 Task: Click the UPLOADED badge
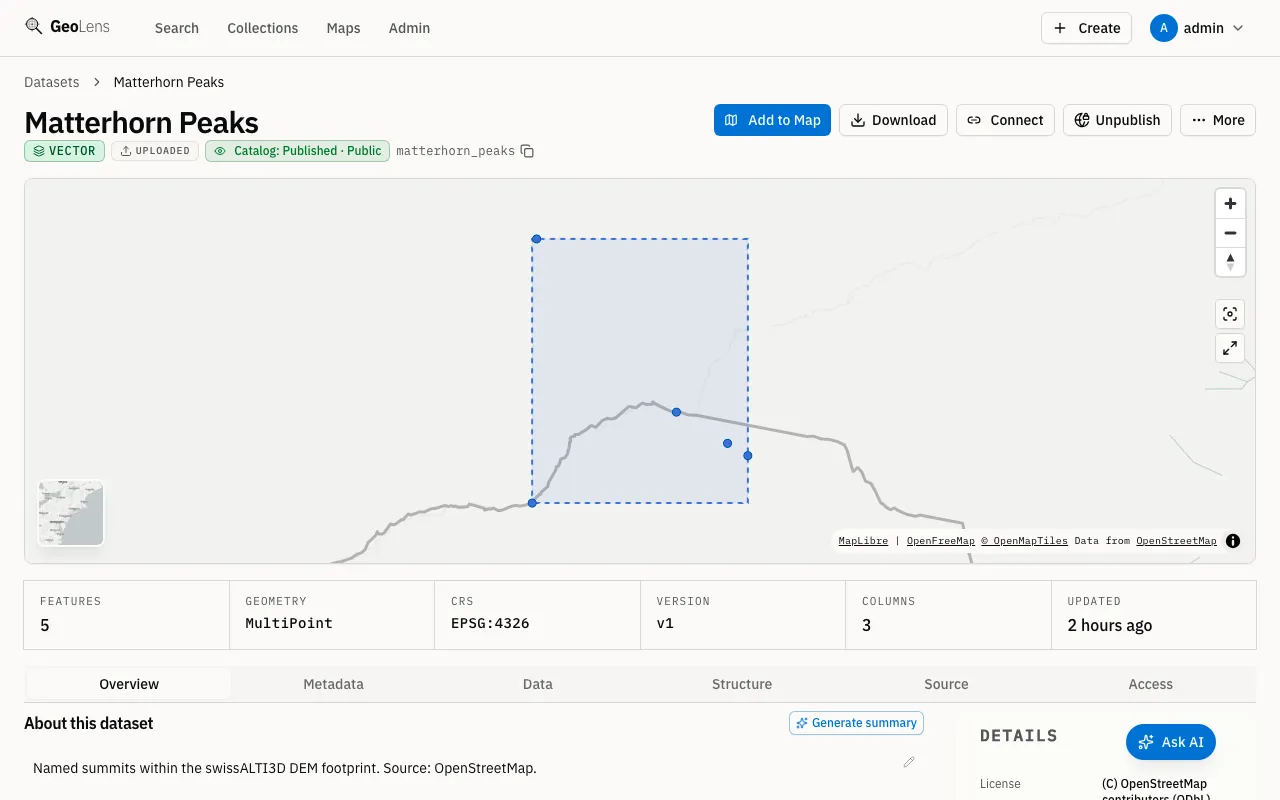pos(155,151)
